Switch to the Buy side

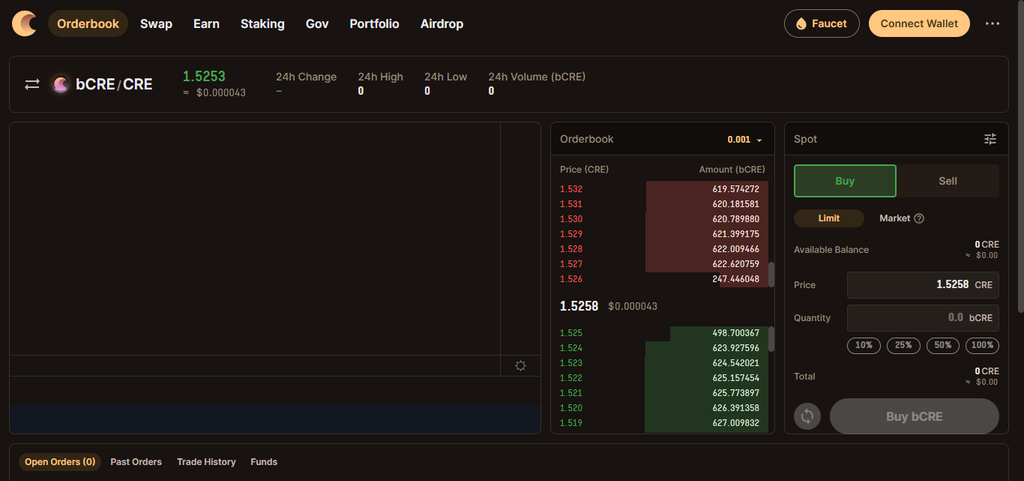click(x=845, y=181)
